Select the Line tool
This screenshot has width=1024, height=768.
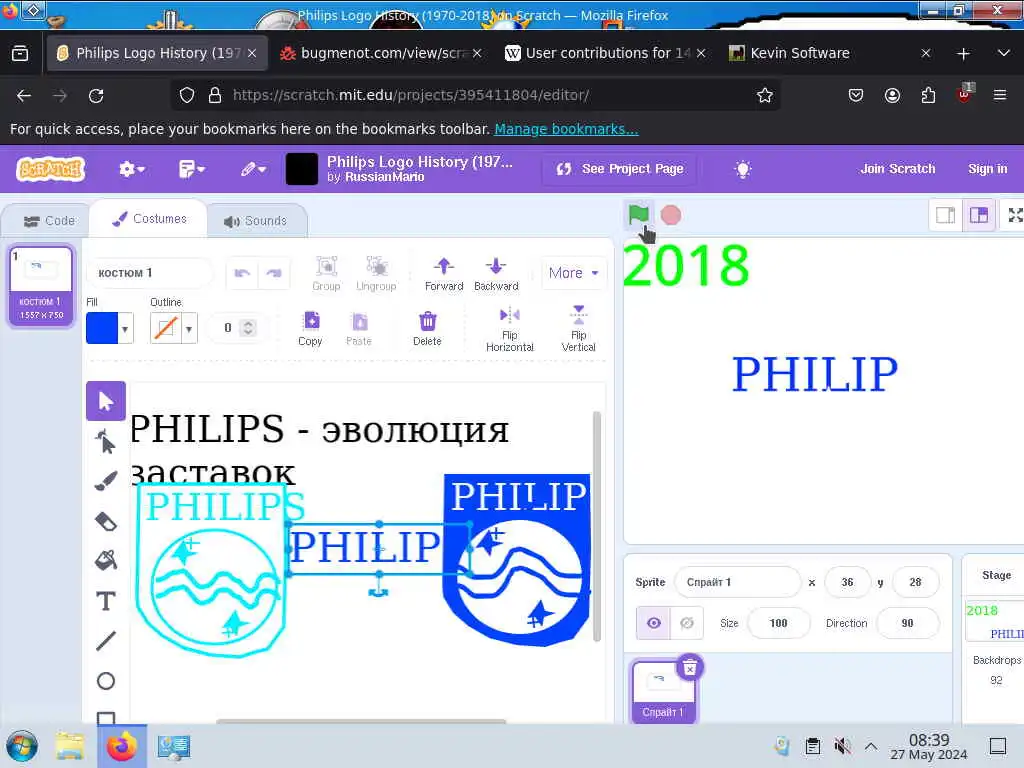click(106, 641)
